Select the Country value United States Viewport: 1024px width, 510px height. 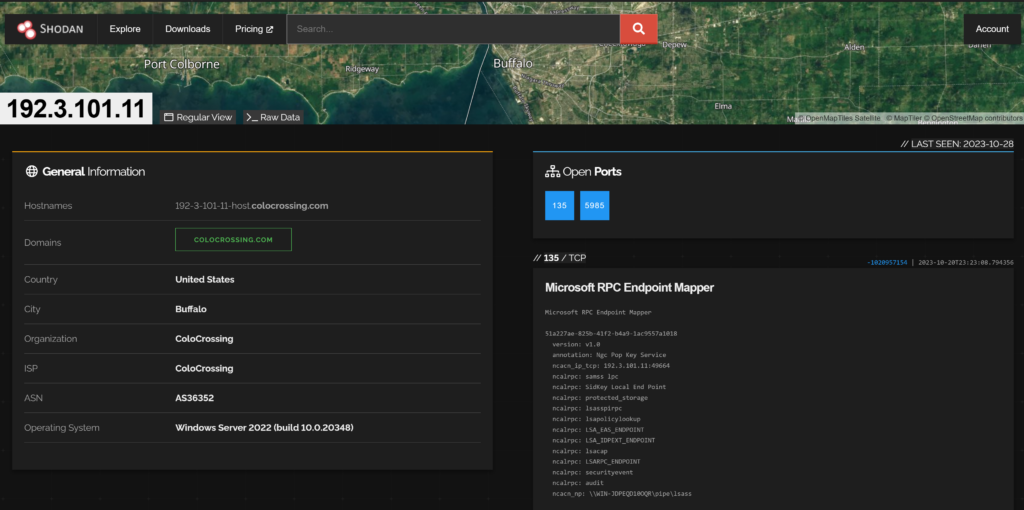click(x=204, y=279)
